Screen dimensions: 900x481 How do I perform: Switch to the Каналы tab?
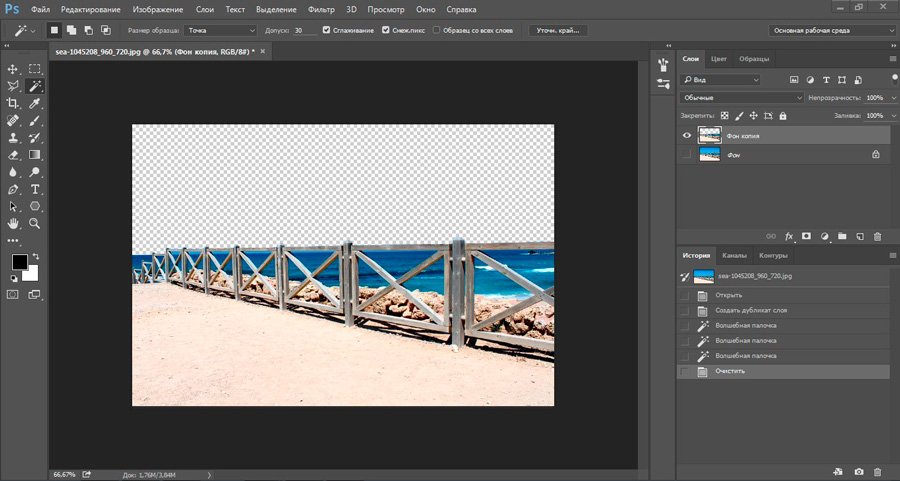(734, 255)
